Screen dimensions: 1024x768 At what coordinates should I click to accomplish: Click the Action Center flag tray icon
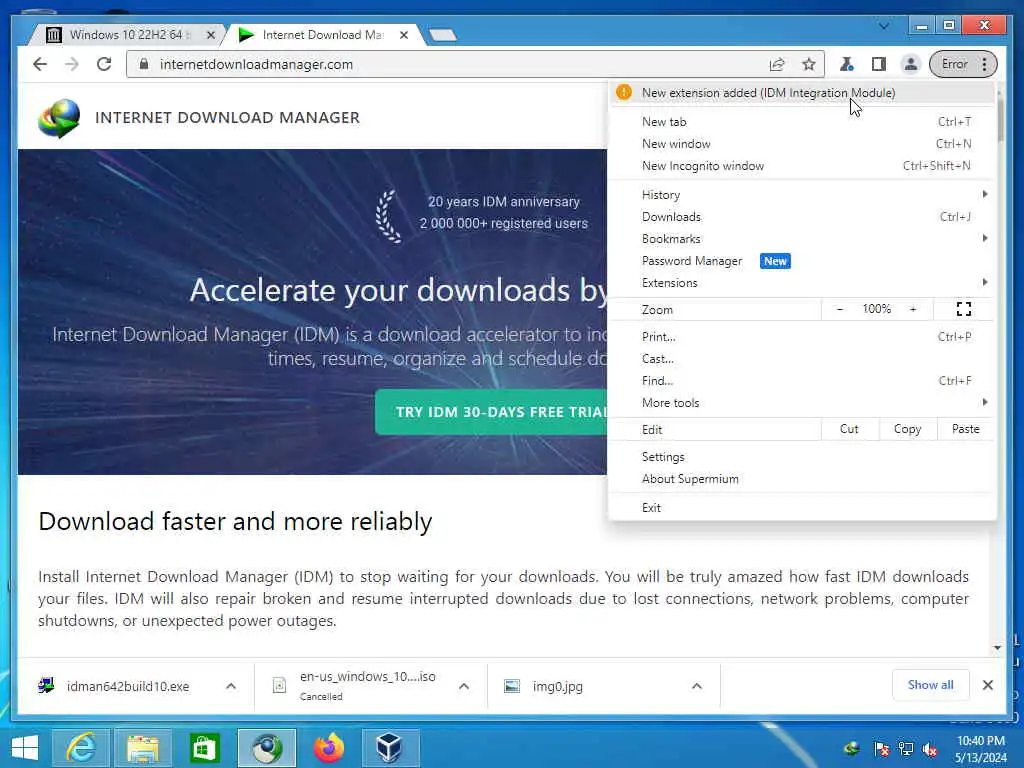pyautogui.click(x=881, y=749)
